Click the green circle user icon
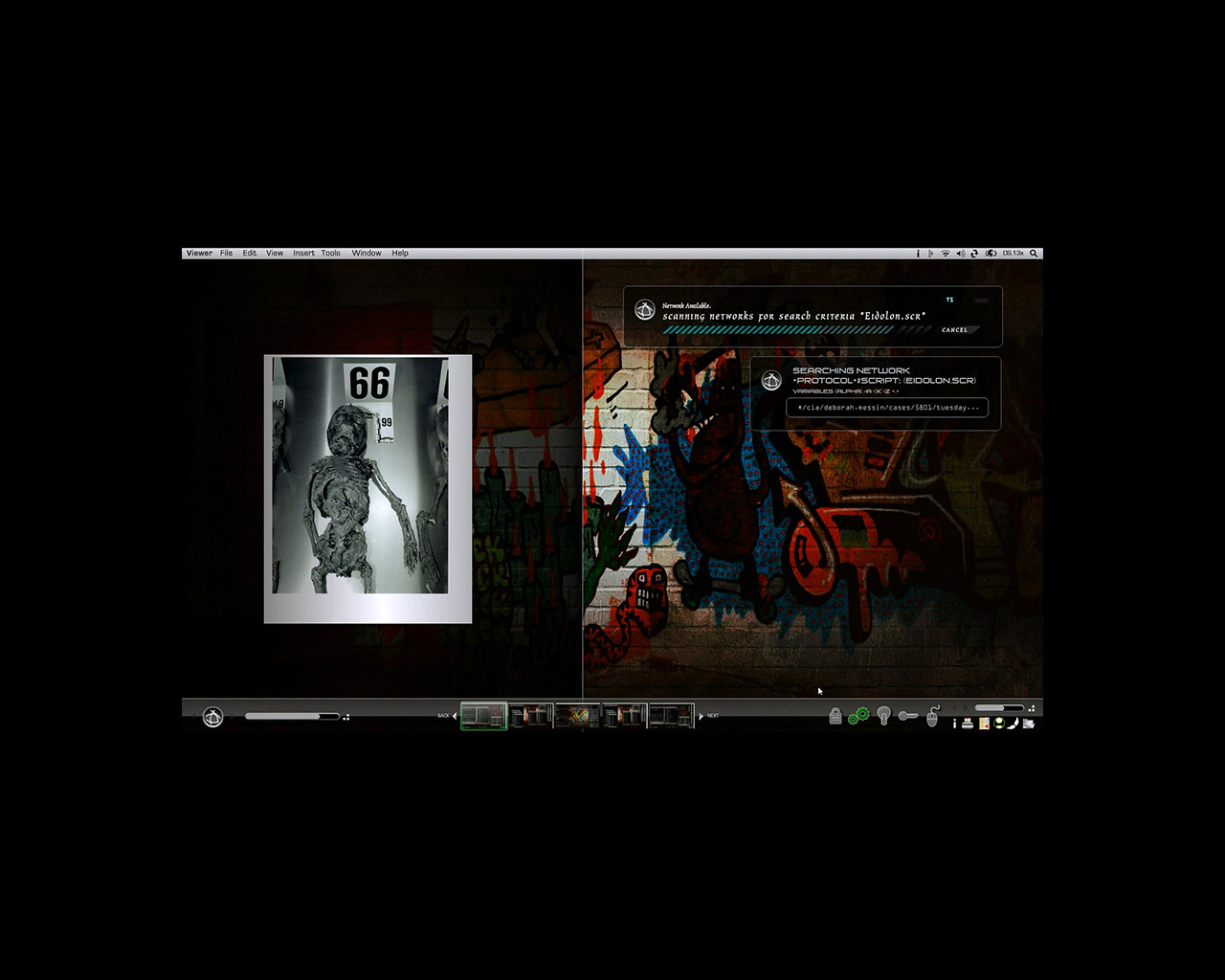This screenshot has width=1225, height=980. (x=998, y=724)
